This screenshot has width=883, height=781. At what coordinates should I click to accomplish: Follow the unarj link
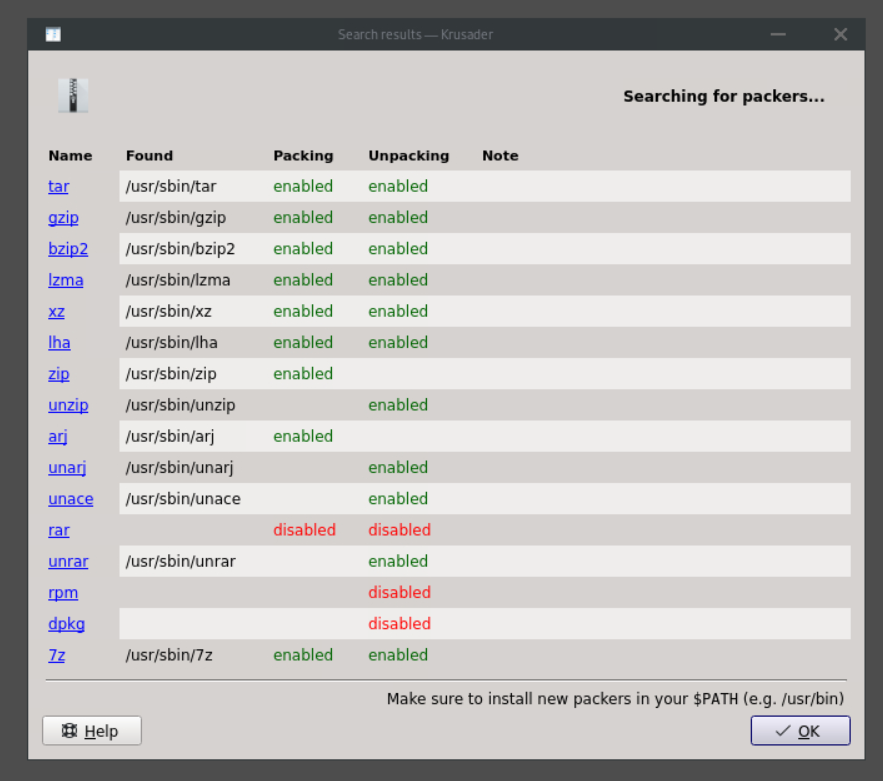tap(67, 467)
